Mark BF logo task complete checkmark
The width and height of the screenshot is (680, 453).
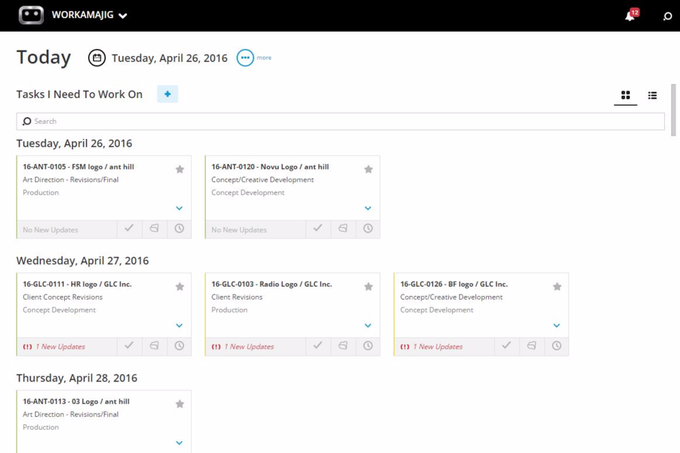click(x=507, y=346)
